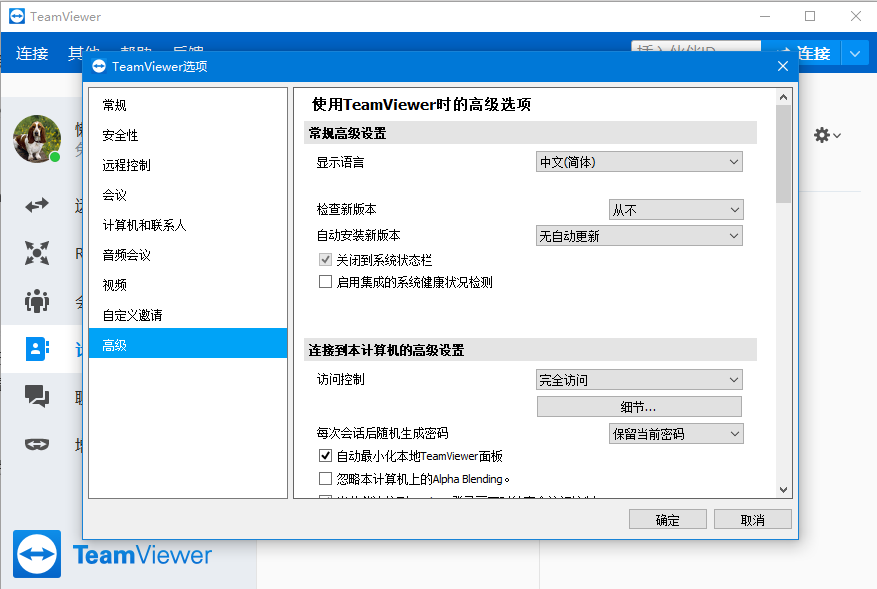Check 忽略本计算机上的Alpha Blending checkbox
877x589 pixels.
pyautogui.click(x=325, y=478)
